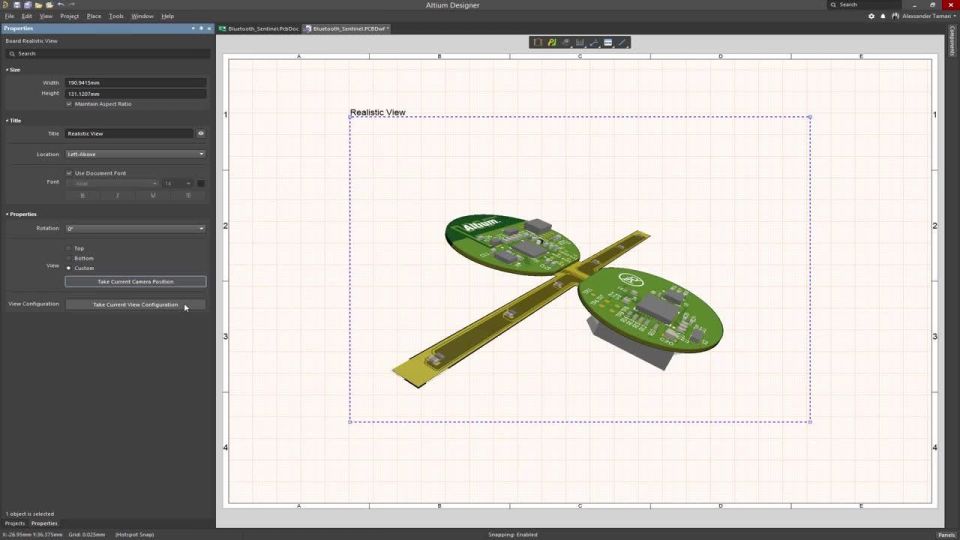The width and height of the screenshot is (960, 540).
Task: Toggle Strikethrough font style button
Action: click(188, 195)
